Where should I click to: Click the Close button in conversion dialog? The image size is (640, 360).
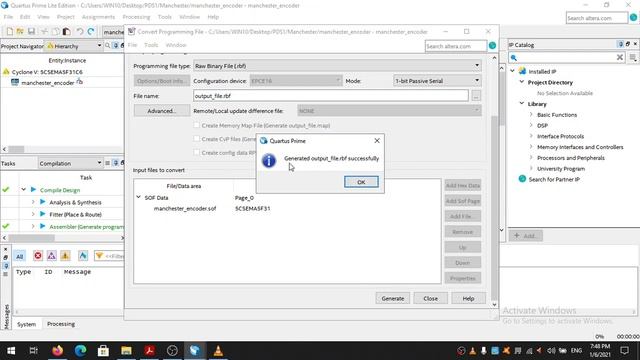431,298
